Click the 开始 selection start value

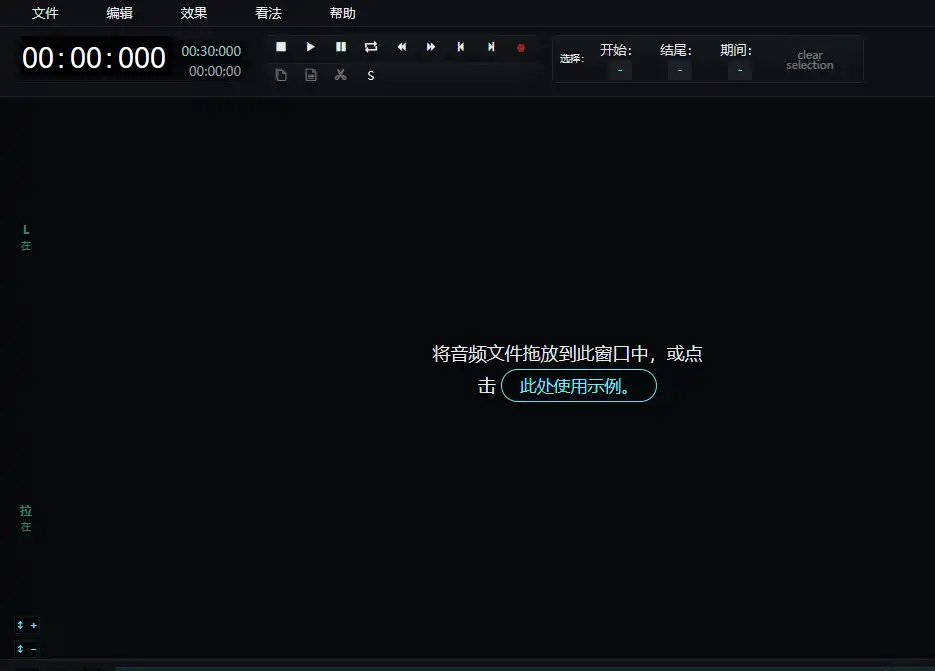pos(620,70)
